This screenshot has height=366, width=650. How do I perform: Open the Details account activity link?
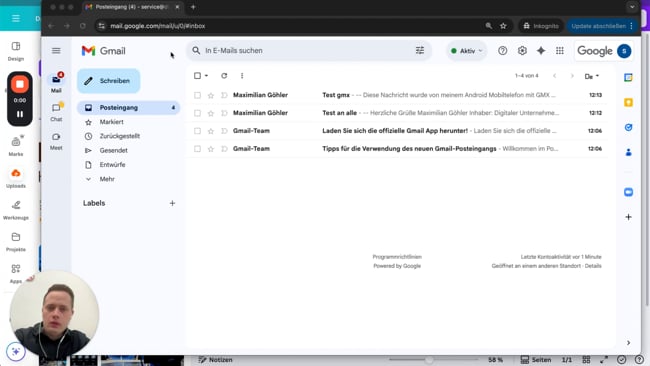pyautogui.click(x=593, y=266)
